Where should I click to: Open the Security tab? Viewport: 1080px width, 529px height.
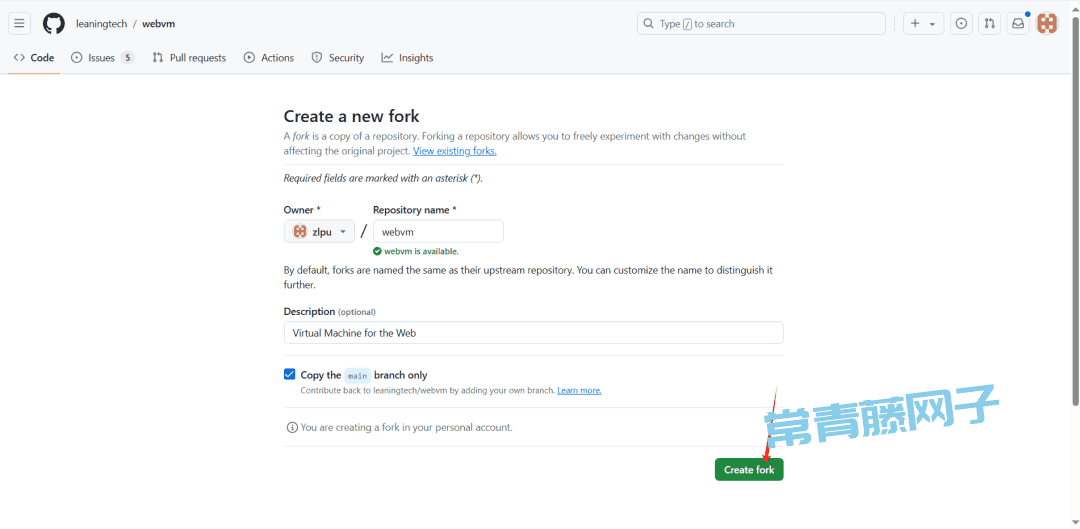click(x=338, y=58)
